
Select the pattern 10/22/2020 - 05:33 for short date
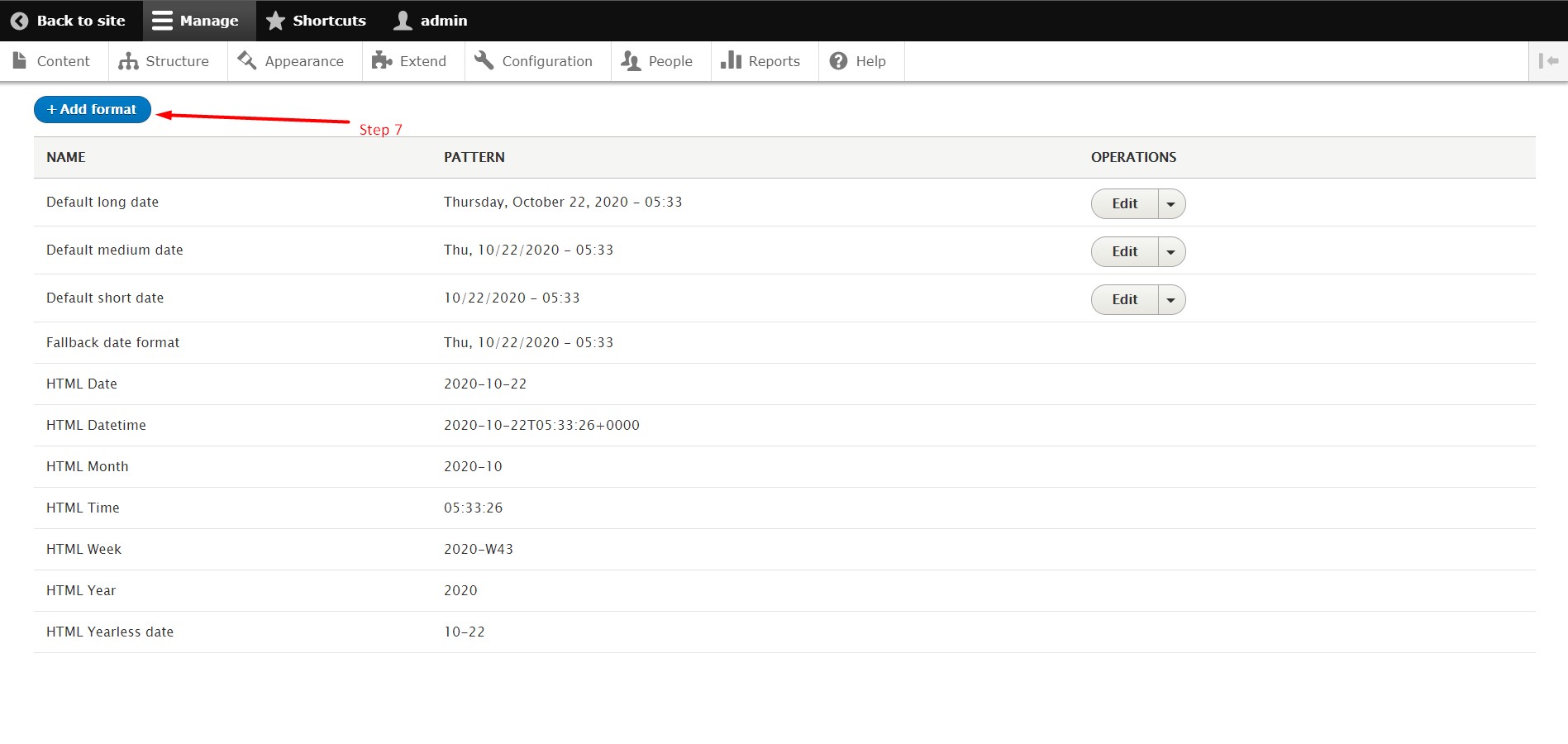[x=512, y=298]
